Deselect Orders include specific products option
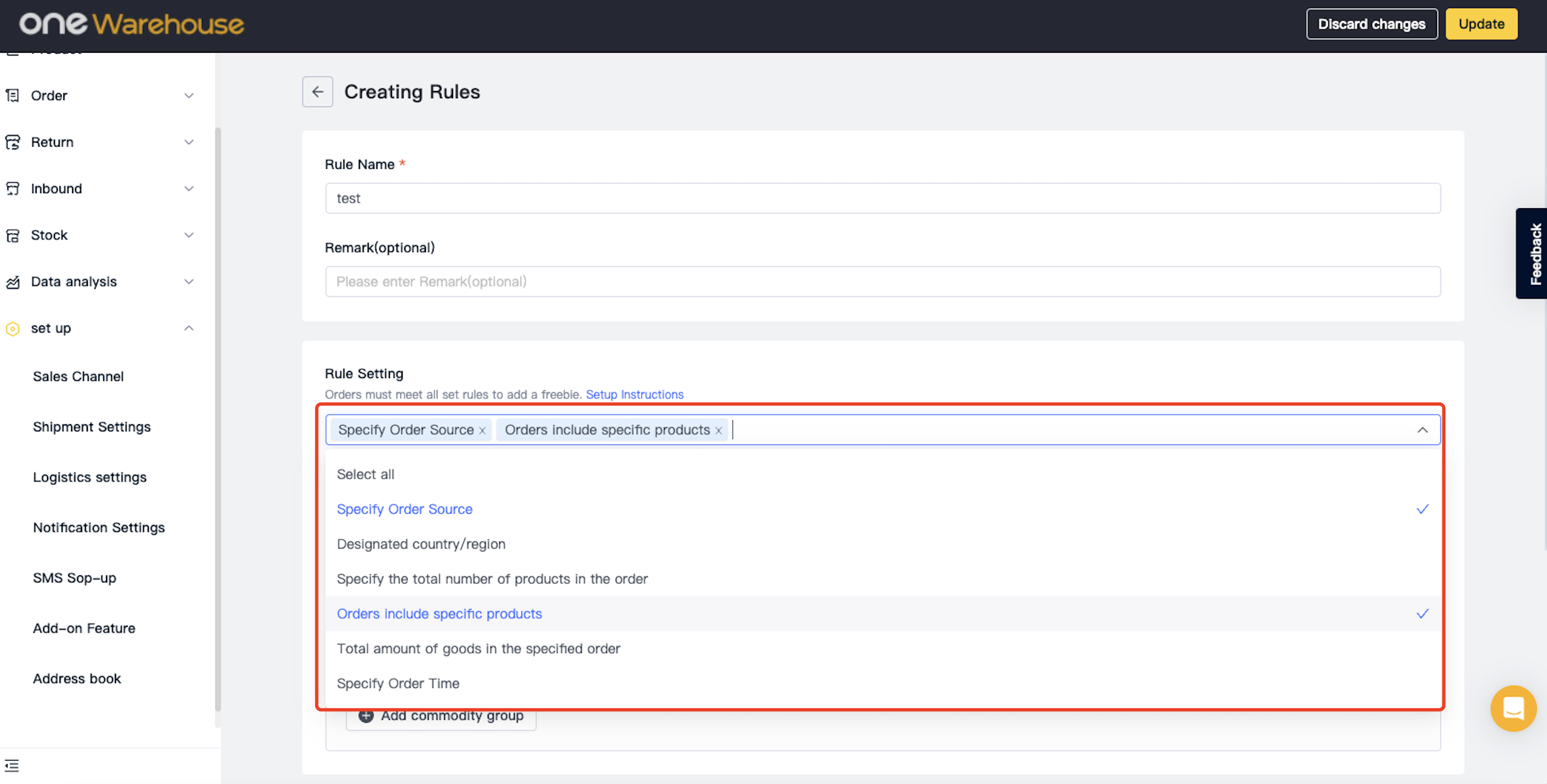 pos(883,614)
